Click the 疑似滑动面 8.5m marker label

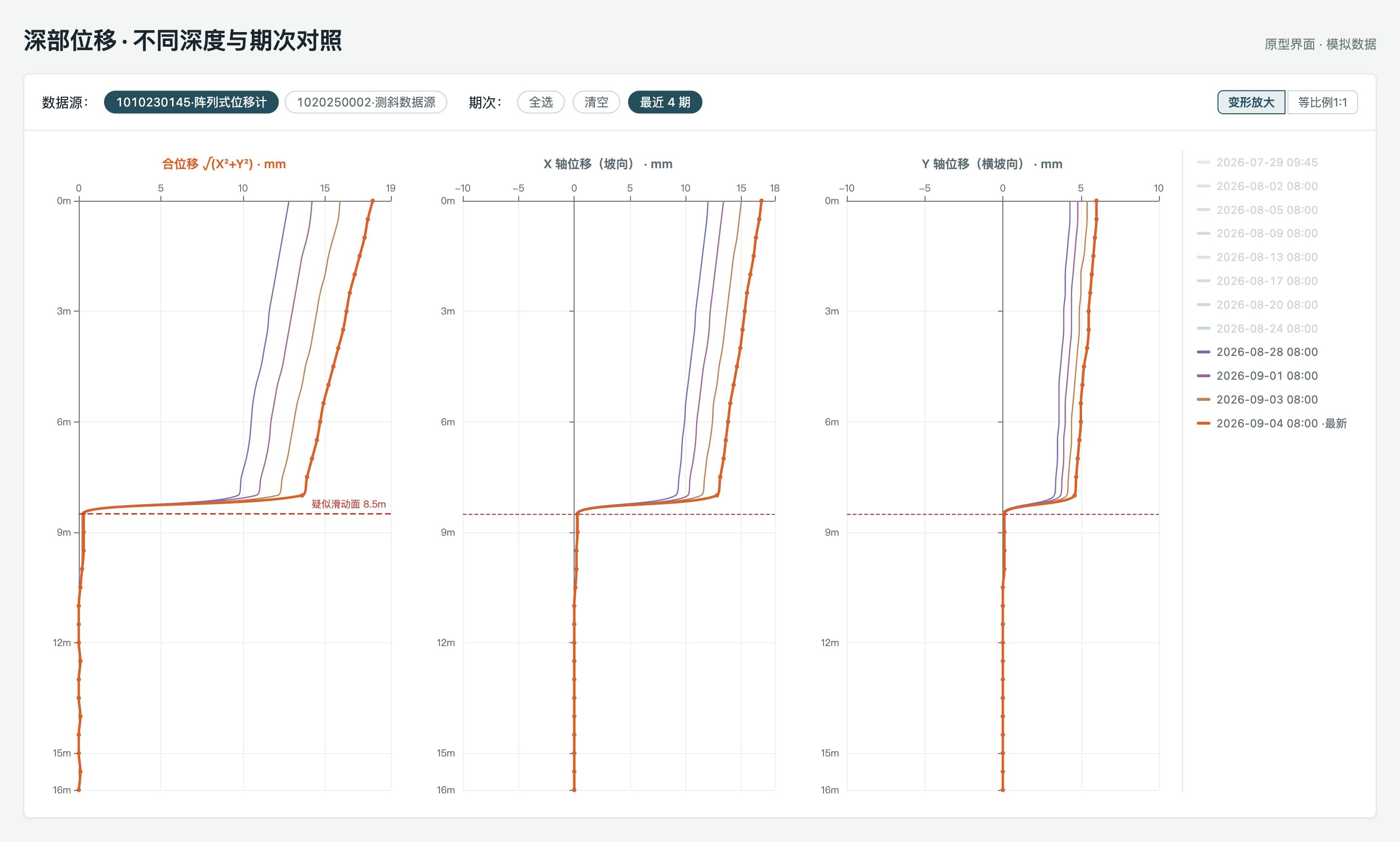[x=348, y=504]
